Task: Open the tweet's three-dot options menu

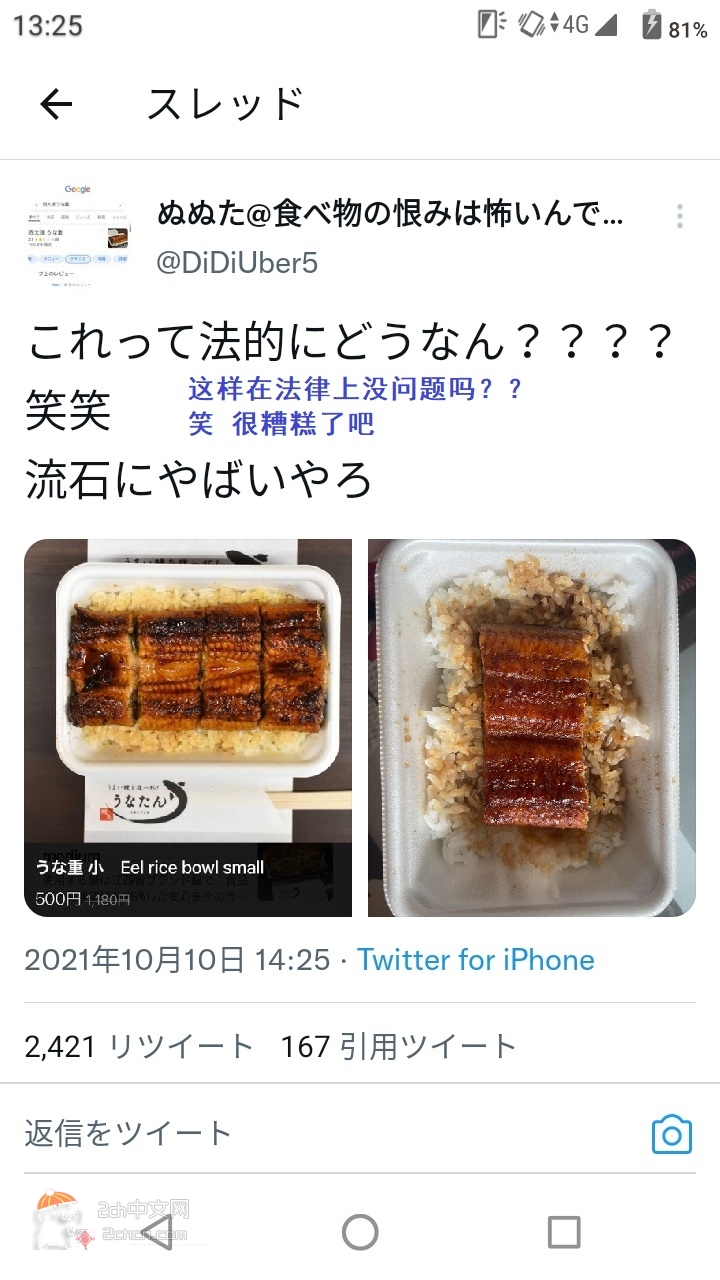Action: [679, 216]
